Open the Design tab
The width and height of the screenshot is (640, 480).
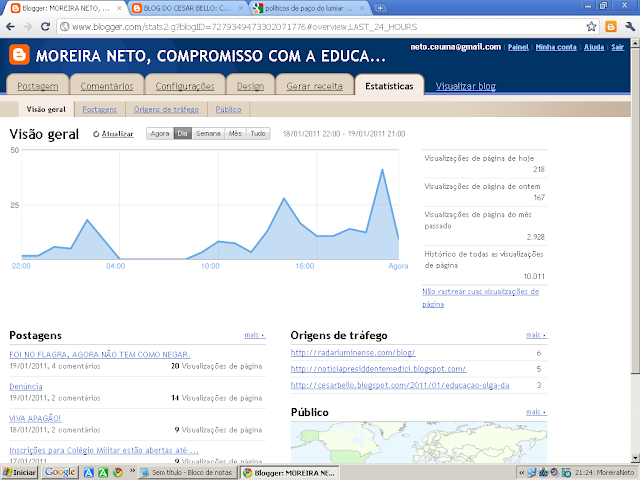click(x=250, y=86)
